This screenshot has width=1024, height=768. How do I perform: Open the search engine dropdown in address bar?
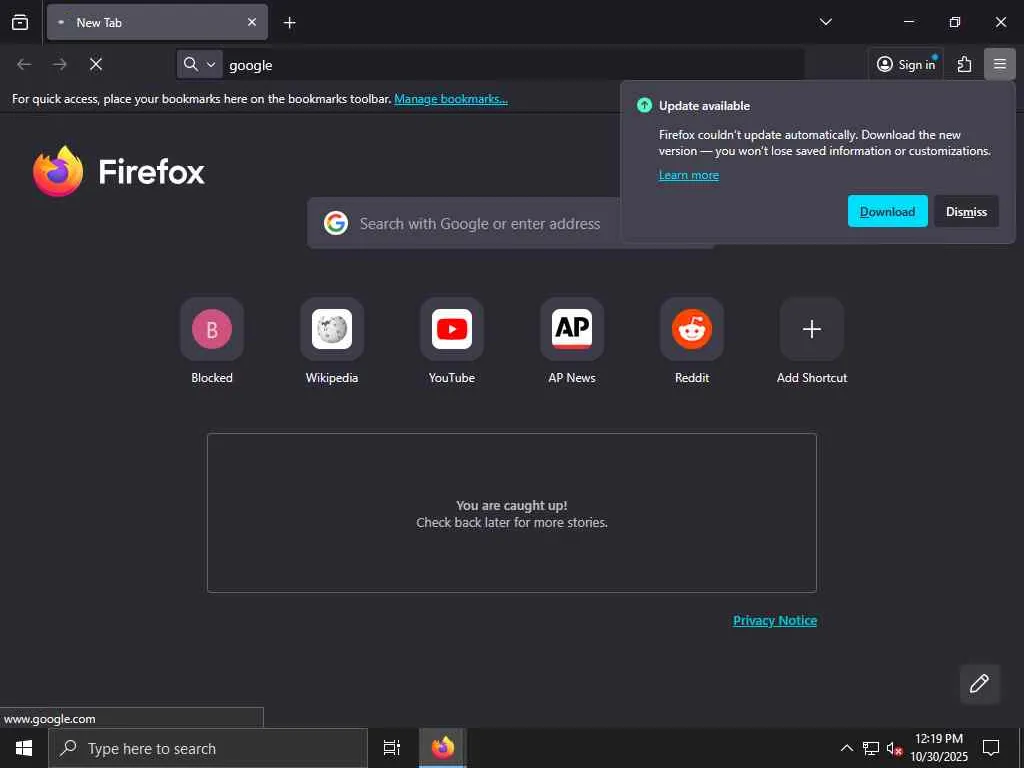(x=200, y=64)
